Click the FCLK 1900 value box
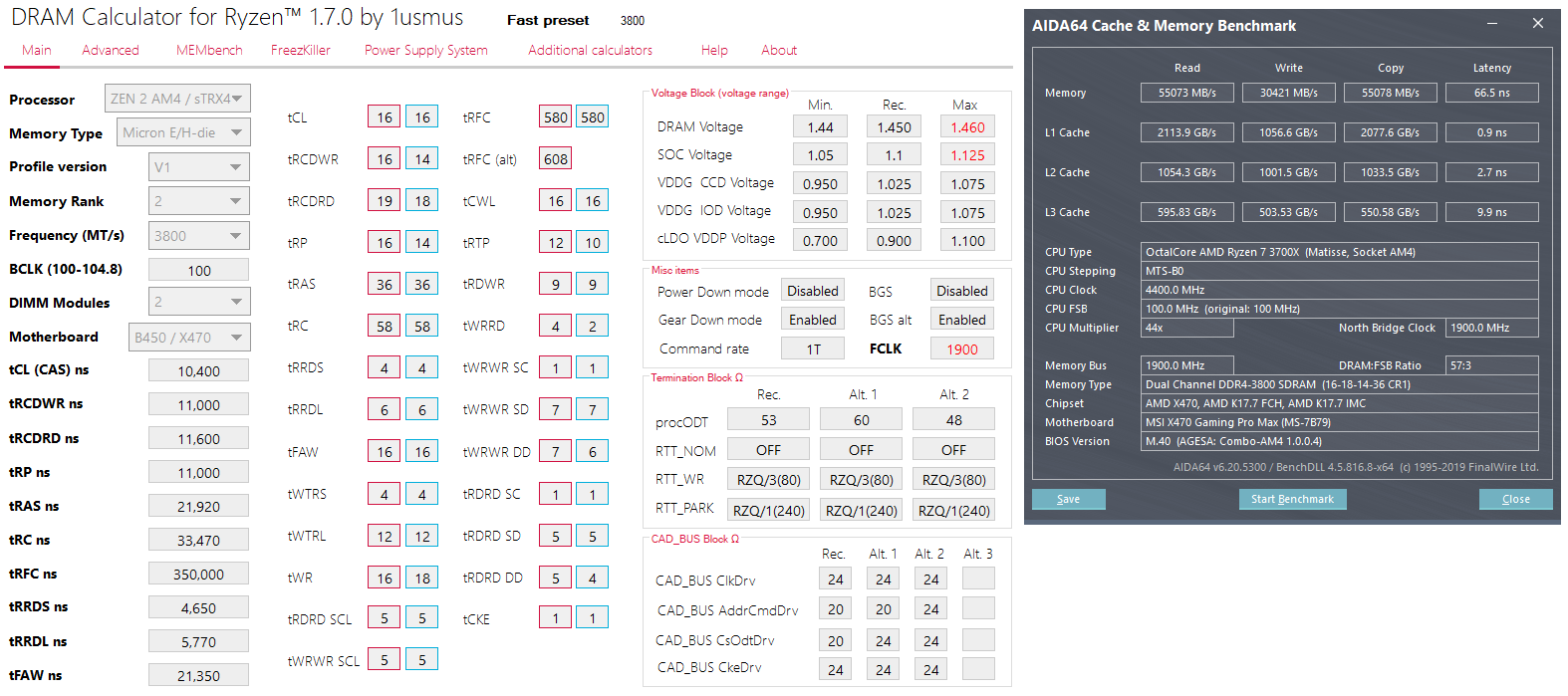The width and height of the screenshot is (1568, 696). click(962, 348)
